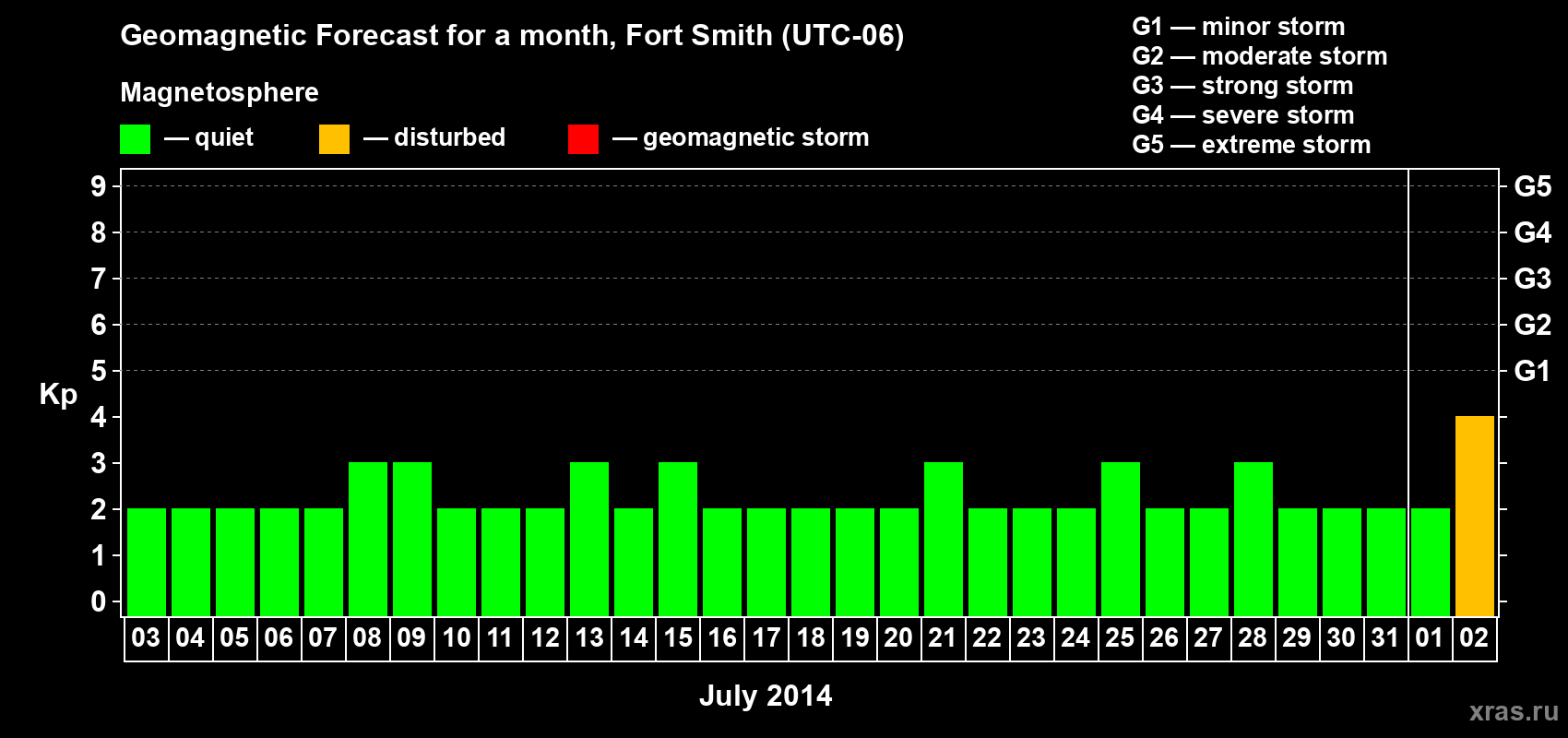Click the Kp value 0 on left axis
This screenshot has width=1568, height=738.
click(x=99, y=601)
